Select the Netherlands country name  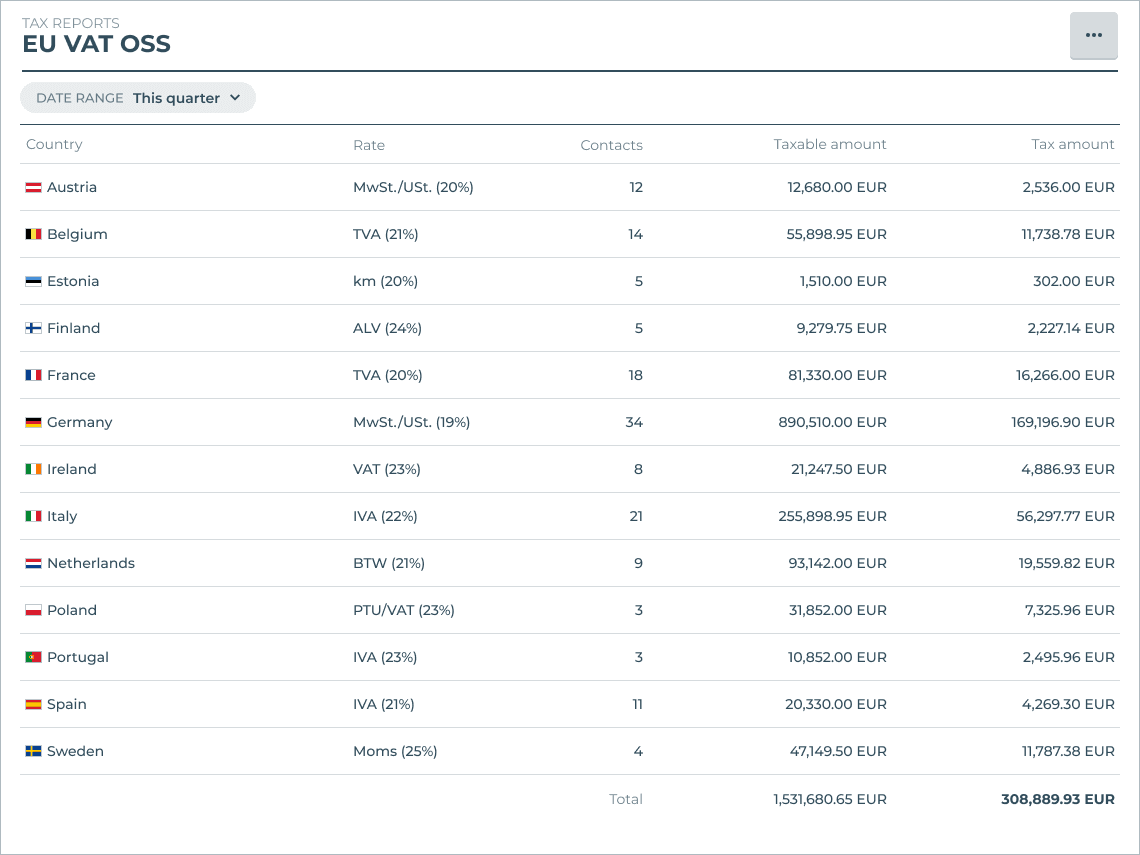pos(91,563)
